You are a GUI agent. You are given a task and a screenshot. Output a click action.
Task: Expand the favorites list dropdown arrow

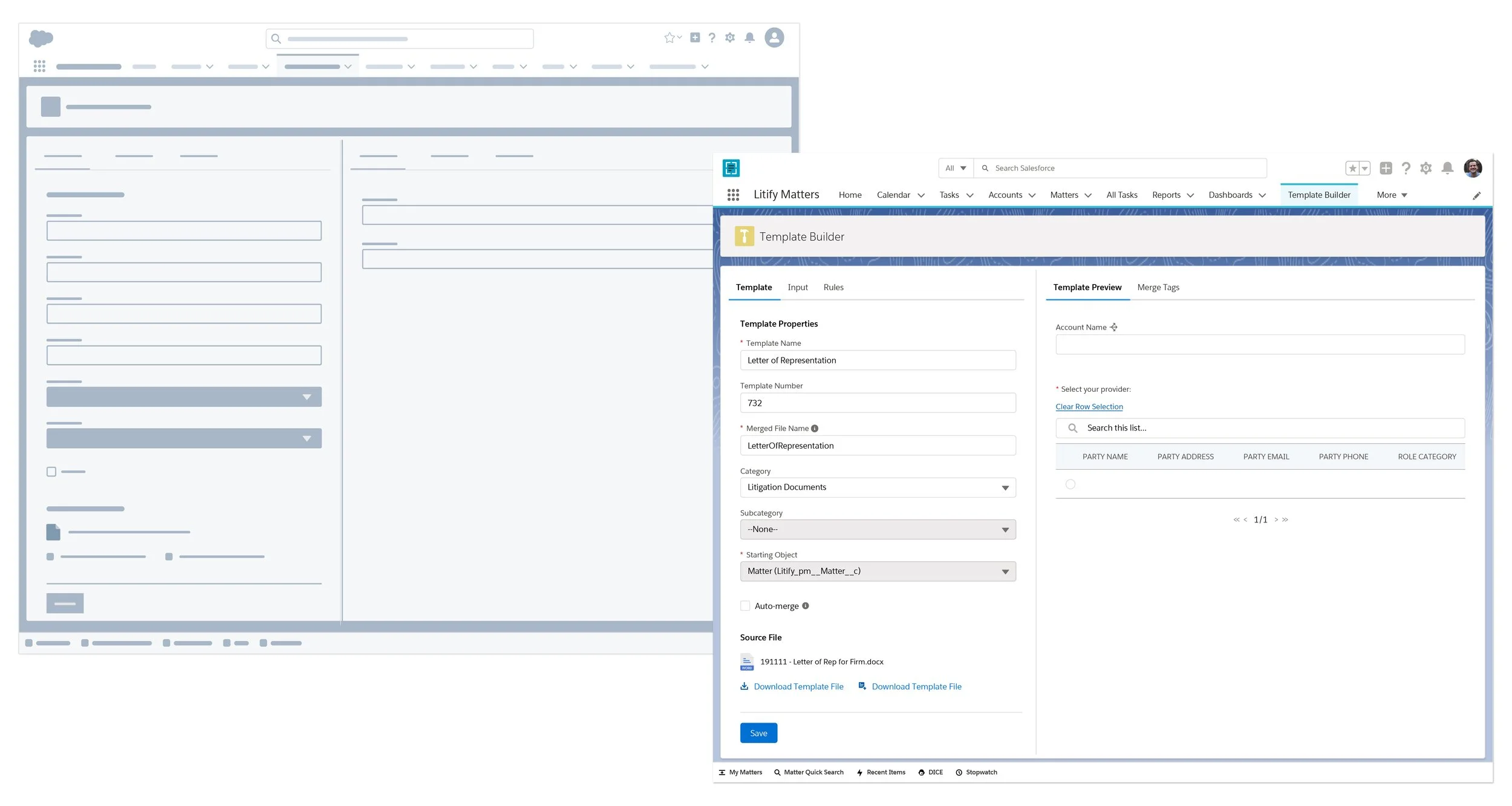point(1364,168)
